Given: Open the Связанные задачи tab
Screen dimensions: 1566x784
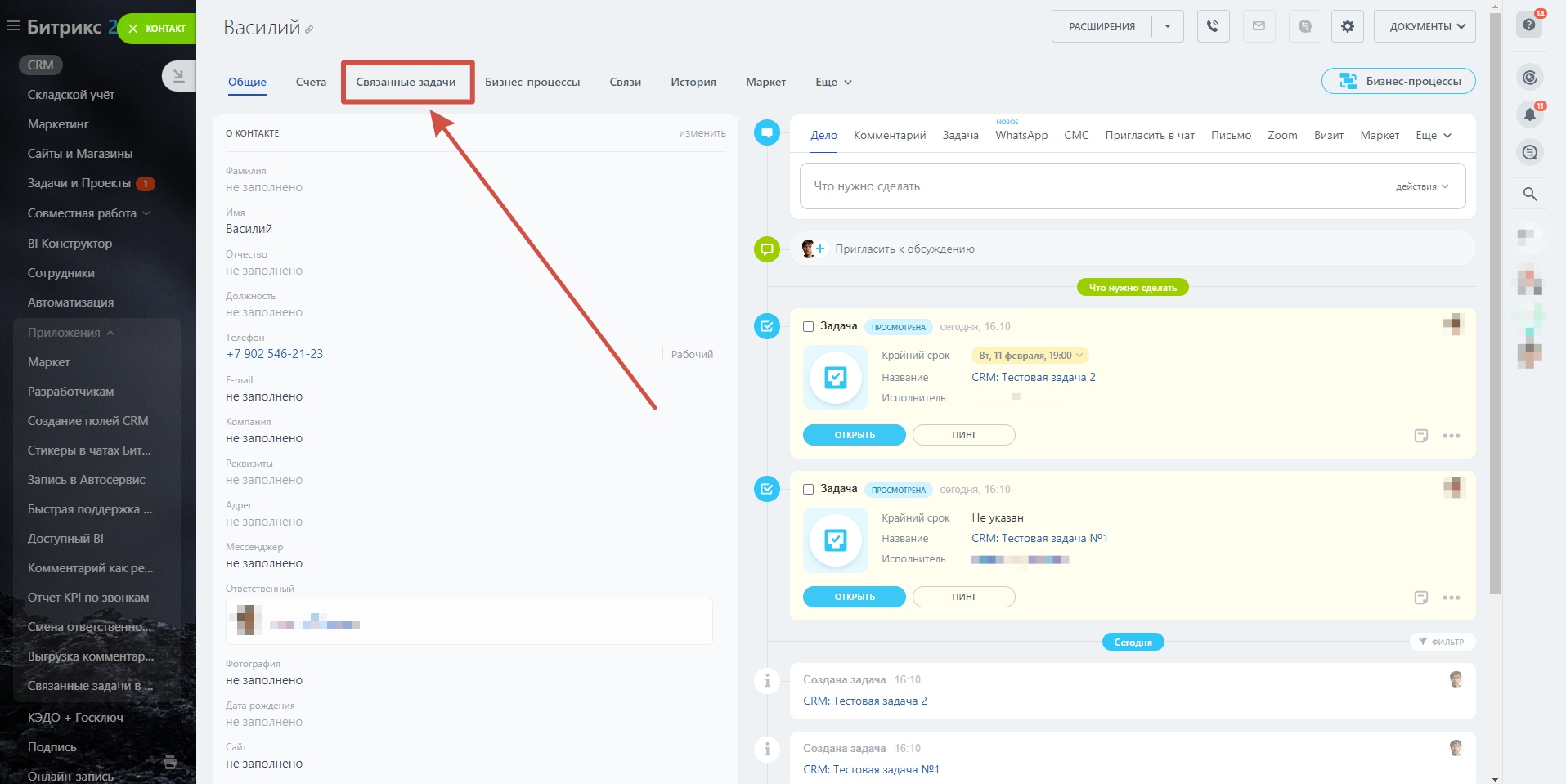Looking at the screenshot, I should [406, 82].
